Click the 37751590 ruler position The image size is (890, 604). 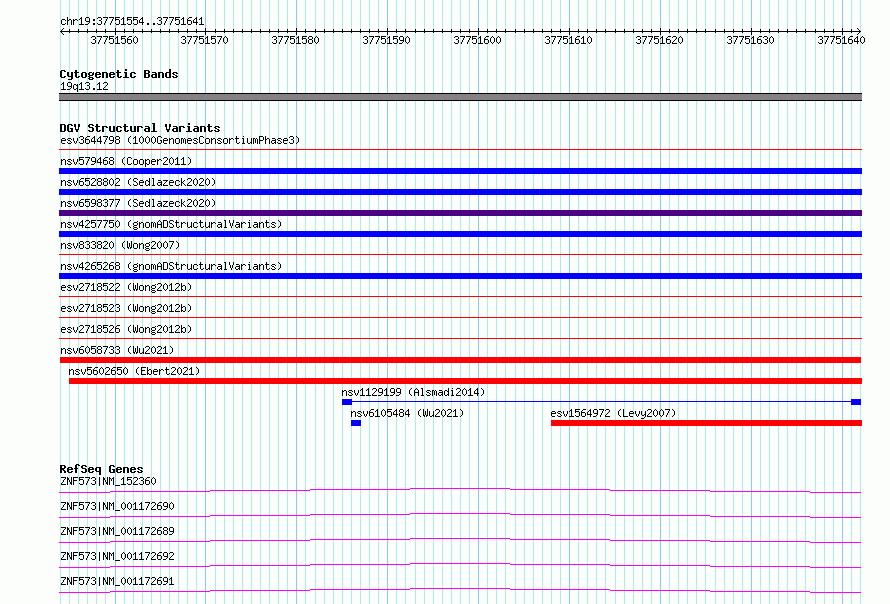386,40
